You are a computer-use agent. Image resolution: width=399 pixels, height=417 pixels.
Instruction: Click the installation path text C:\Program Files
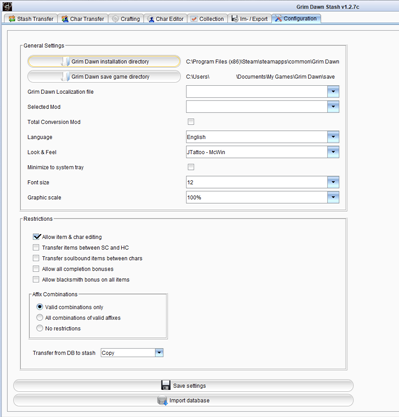tap(263, 62)
